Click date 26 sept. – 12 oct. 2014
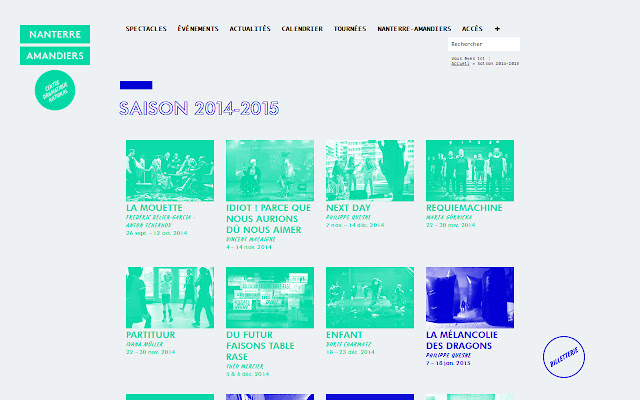This screenshot has width=640, height=400. click(x=156, y=233)
